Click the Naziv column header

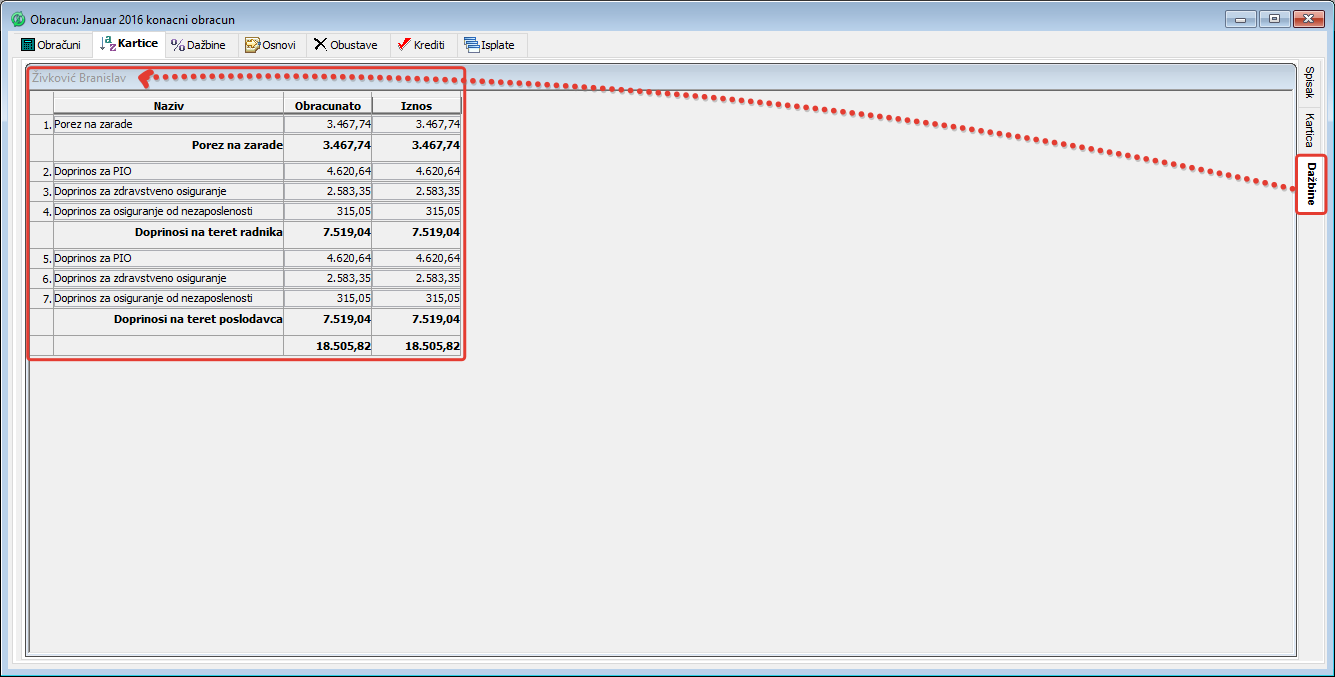[x=168, y=105]
